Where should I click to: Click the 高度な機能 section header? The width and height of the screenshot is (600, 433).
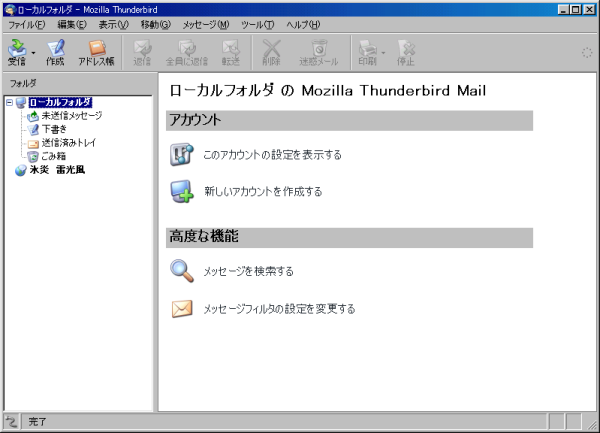[349, 238]
